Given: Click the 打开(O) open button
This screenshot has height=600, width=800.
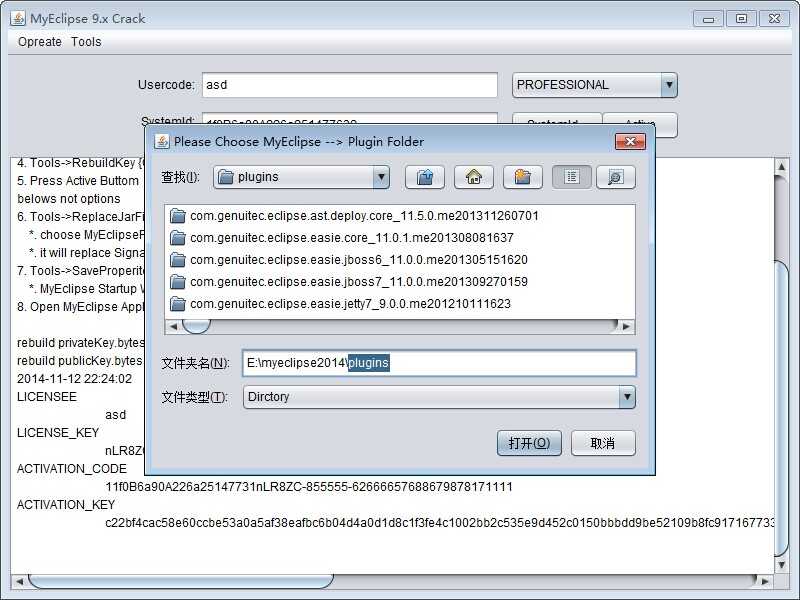Looking at the screenshot, I should (529, 443).
